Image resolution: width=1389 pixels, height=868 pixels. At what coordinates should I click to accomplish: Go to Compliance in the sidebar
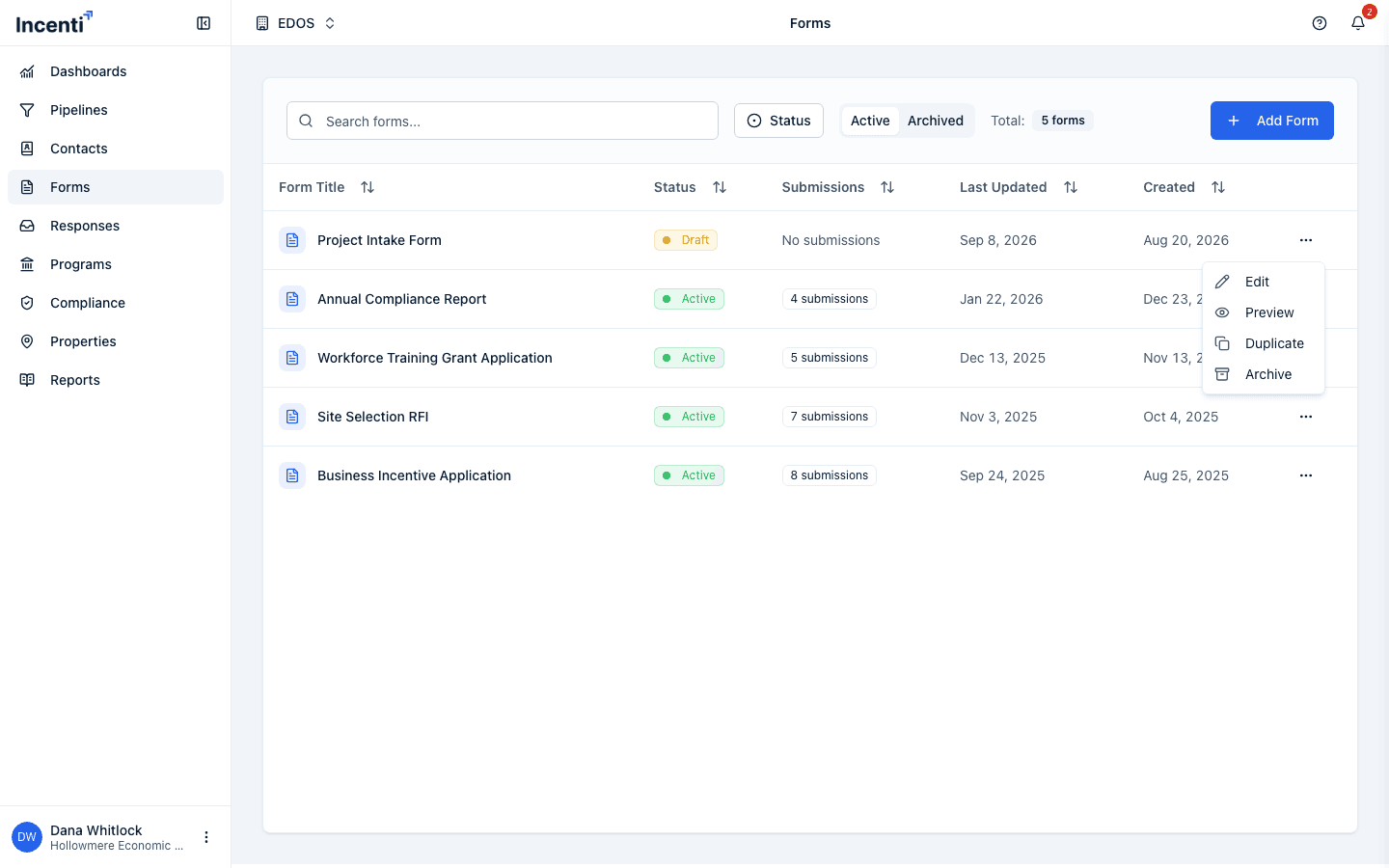pos(116,303)
